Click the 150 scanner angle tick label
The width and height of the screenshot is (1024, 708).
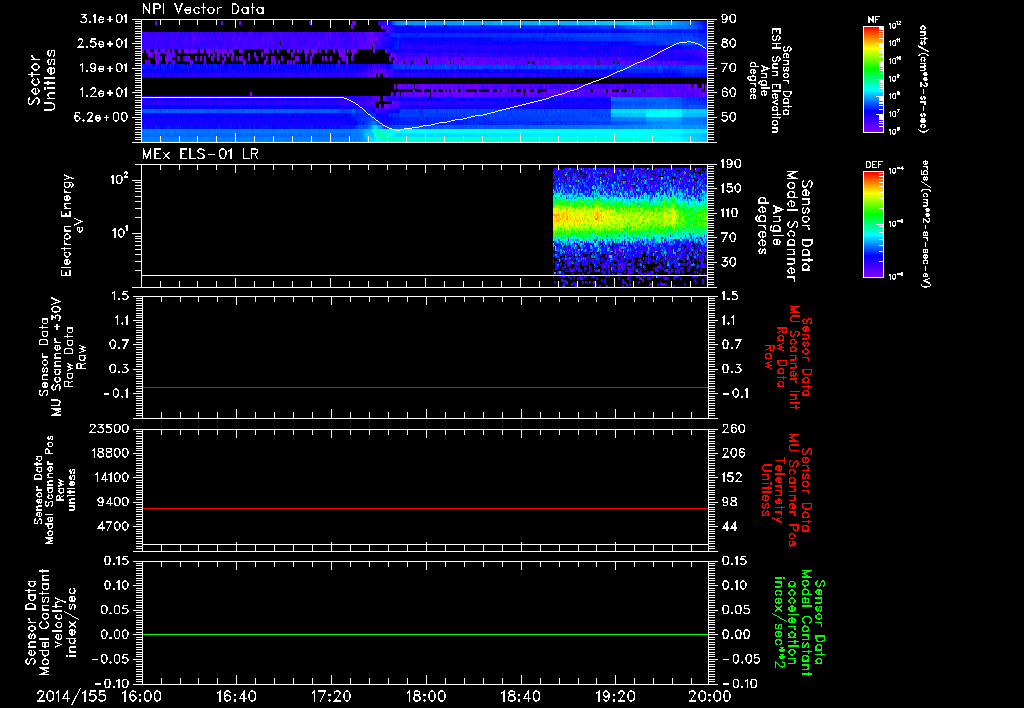[731, 189]
